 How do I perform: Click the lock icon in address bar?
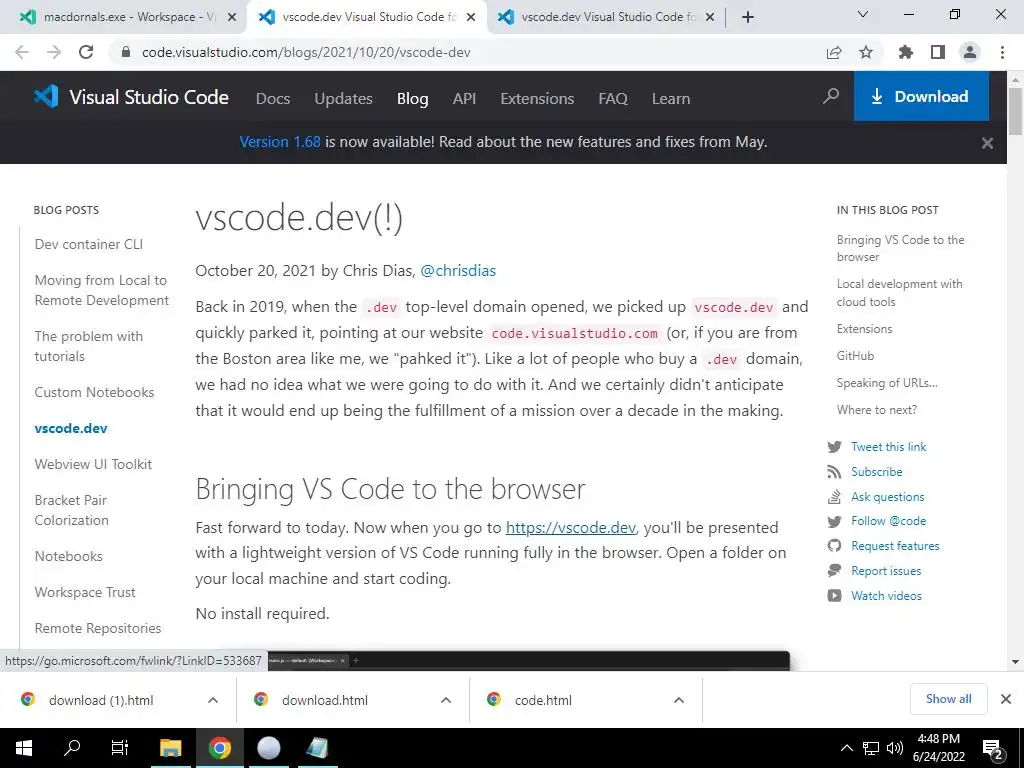[x=127, y=52]
